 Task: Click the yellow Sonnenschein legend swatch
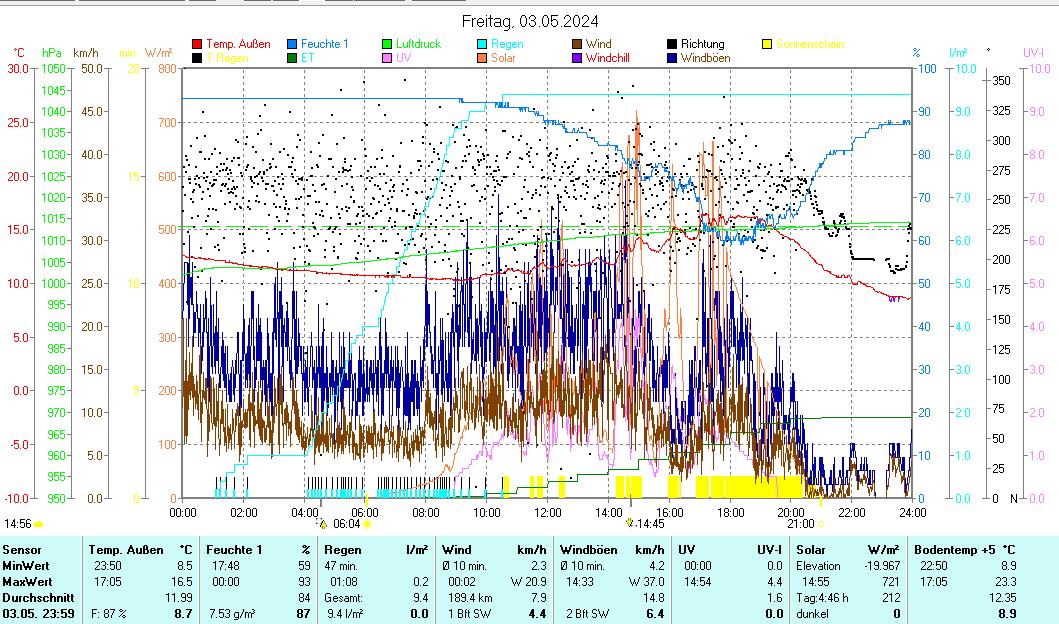tap(768, 44)
